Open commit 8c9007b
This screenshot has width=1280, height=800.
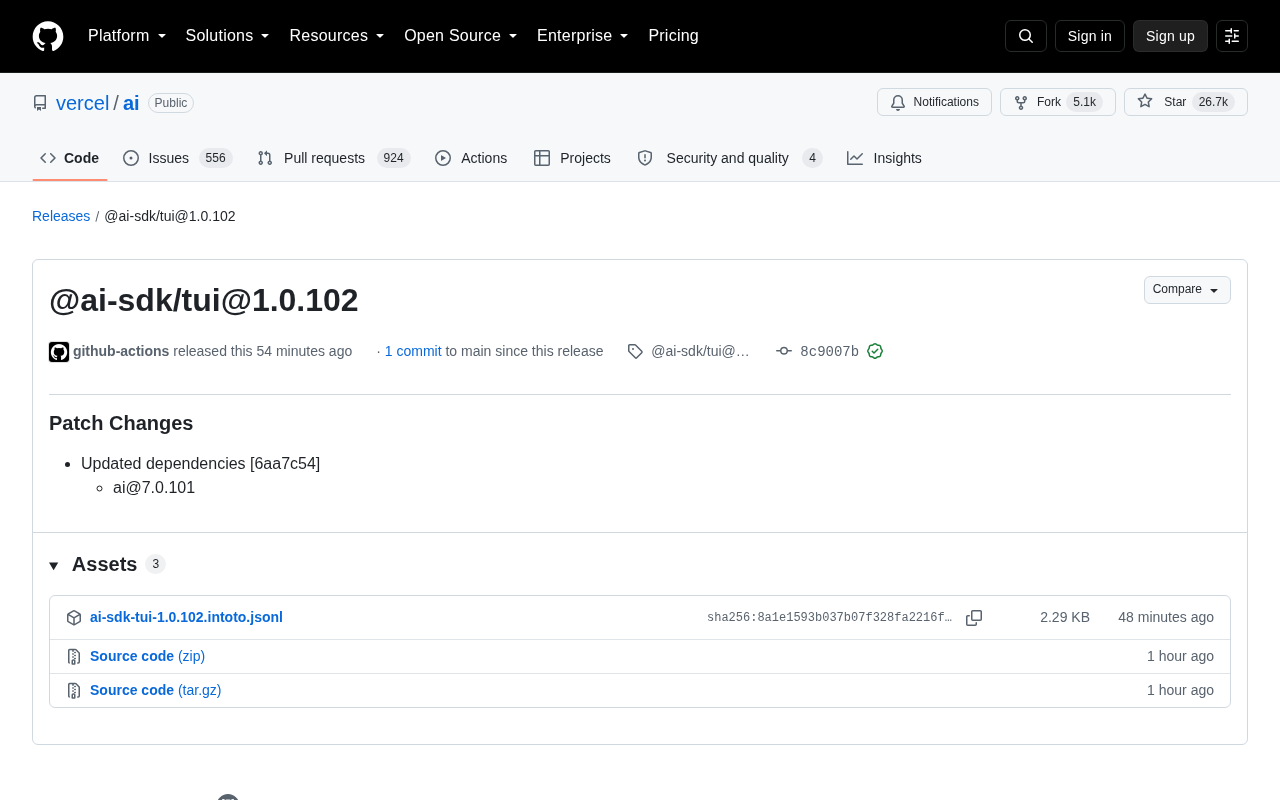pyautogui.click(x=829, y=351)
